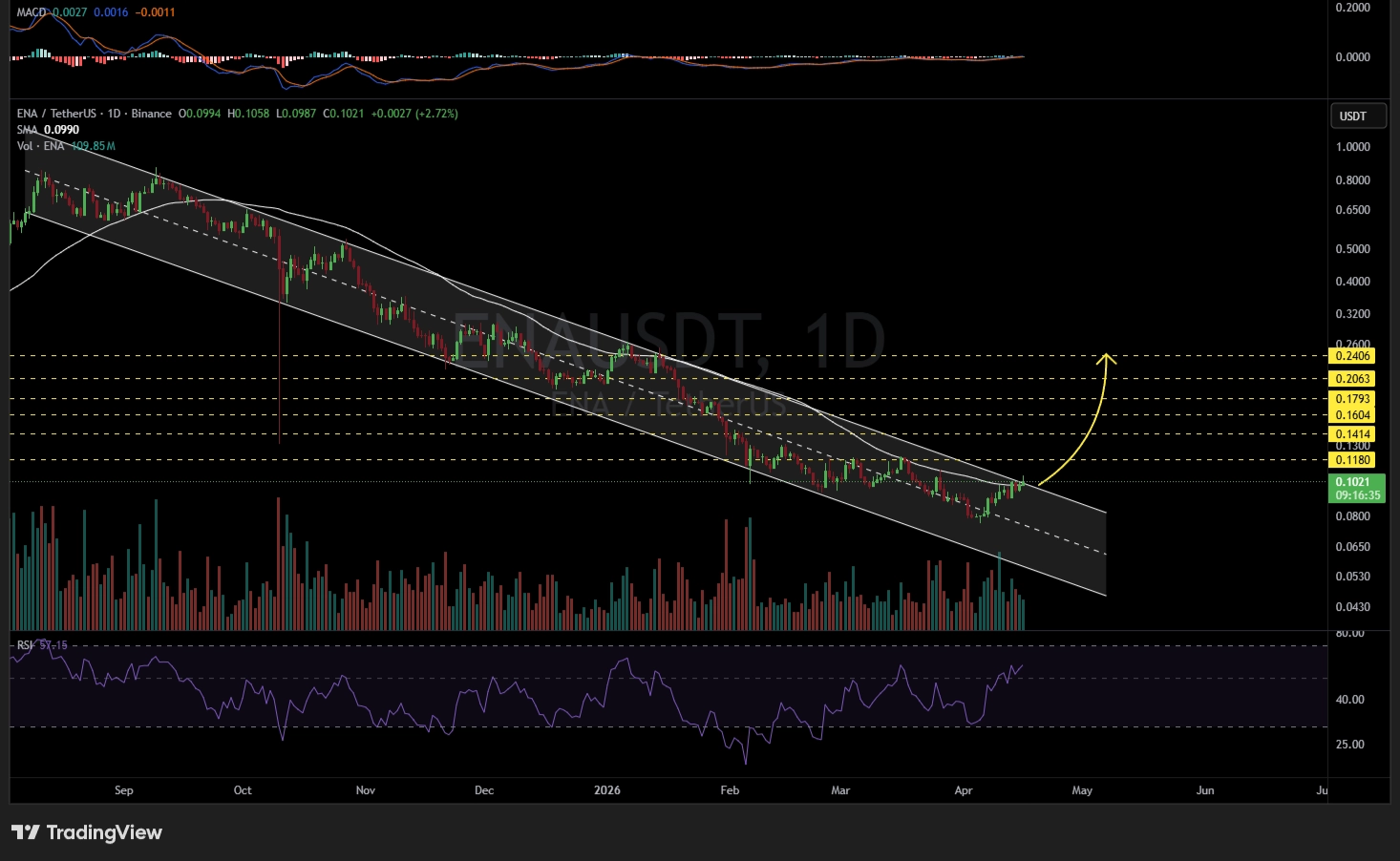Select the SMA 0.0990 indicator legend
The image size is (1400, 861).
tap(48, 130)
